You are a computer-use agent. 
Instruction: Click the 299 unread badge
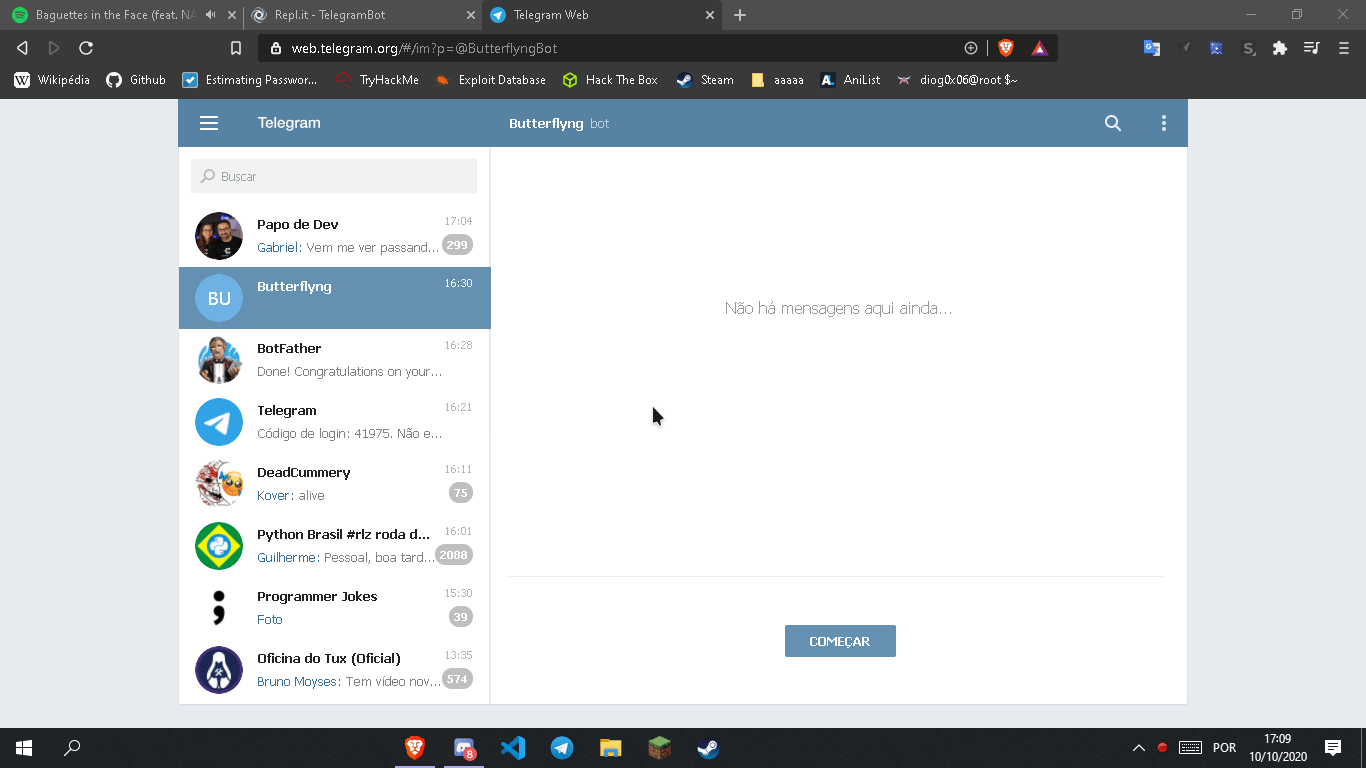pos(457,245)
